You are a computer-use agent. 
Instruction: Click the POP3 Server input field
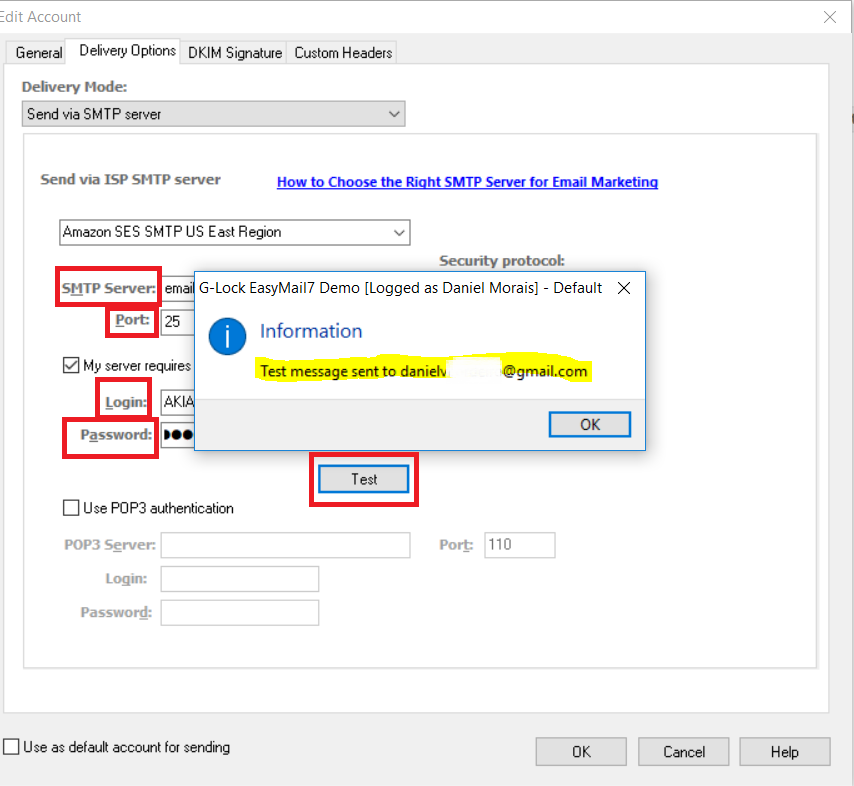click(285, 545)
